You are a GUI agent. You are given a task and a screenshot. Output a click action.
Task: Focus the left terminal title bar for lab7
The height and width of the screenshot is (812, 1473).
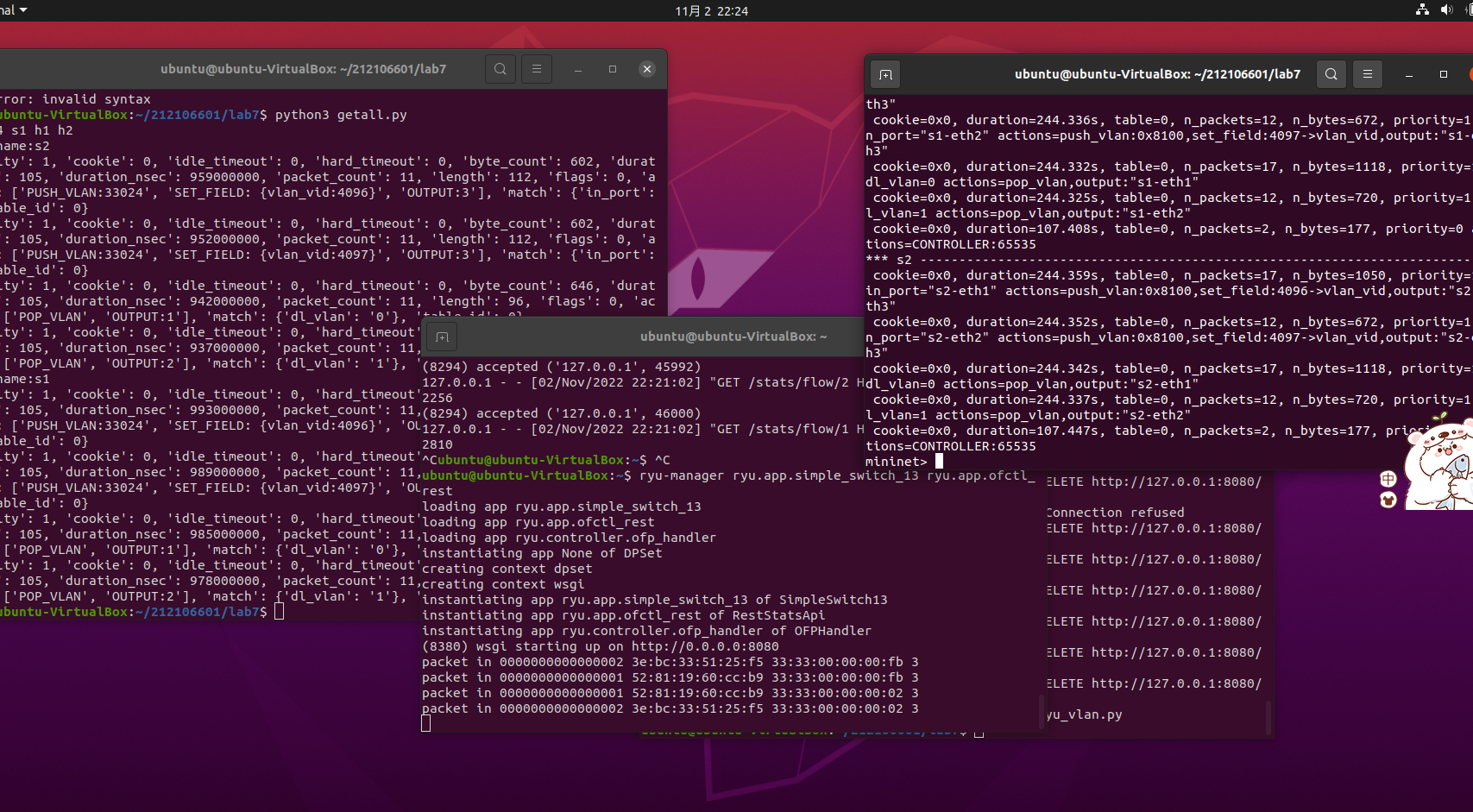click(x=303, y=69)
